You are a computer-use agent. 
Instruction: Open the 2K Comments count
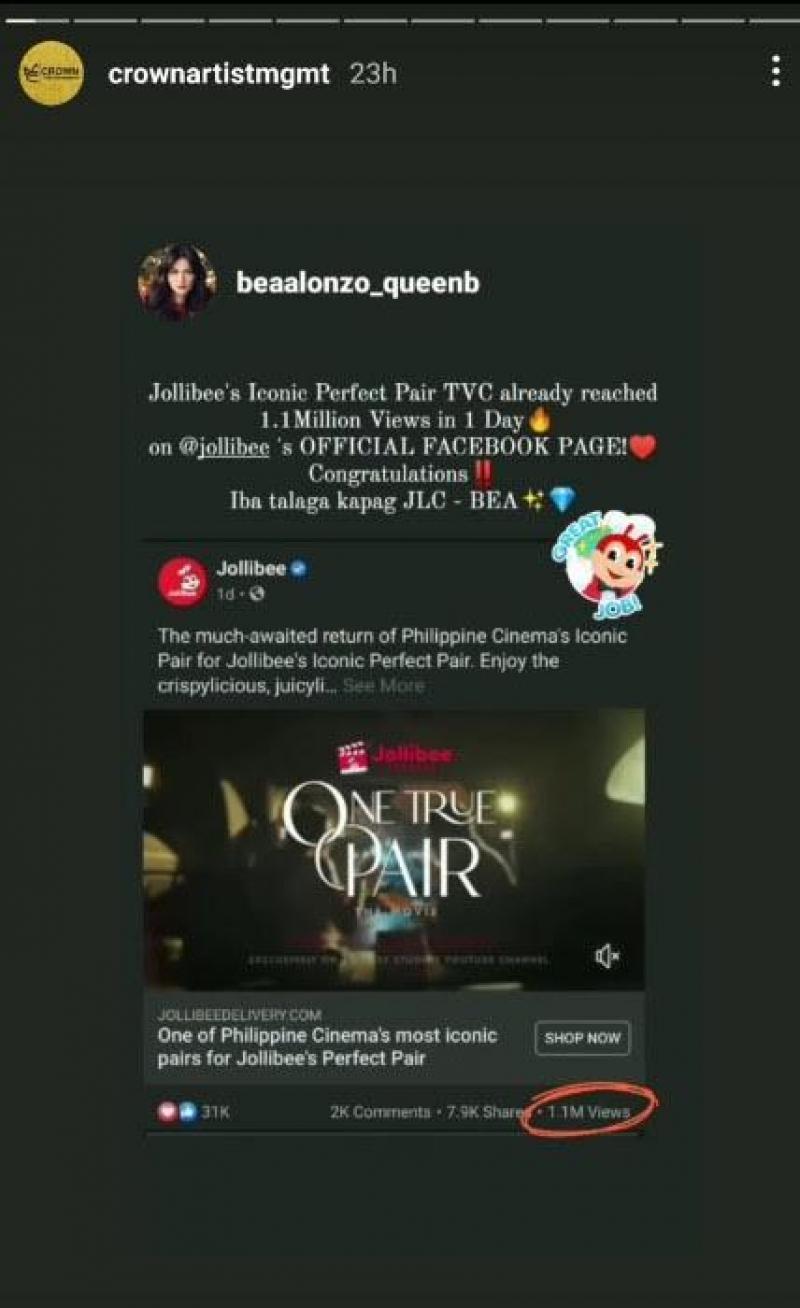coord(380,1112)
